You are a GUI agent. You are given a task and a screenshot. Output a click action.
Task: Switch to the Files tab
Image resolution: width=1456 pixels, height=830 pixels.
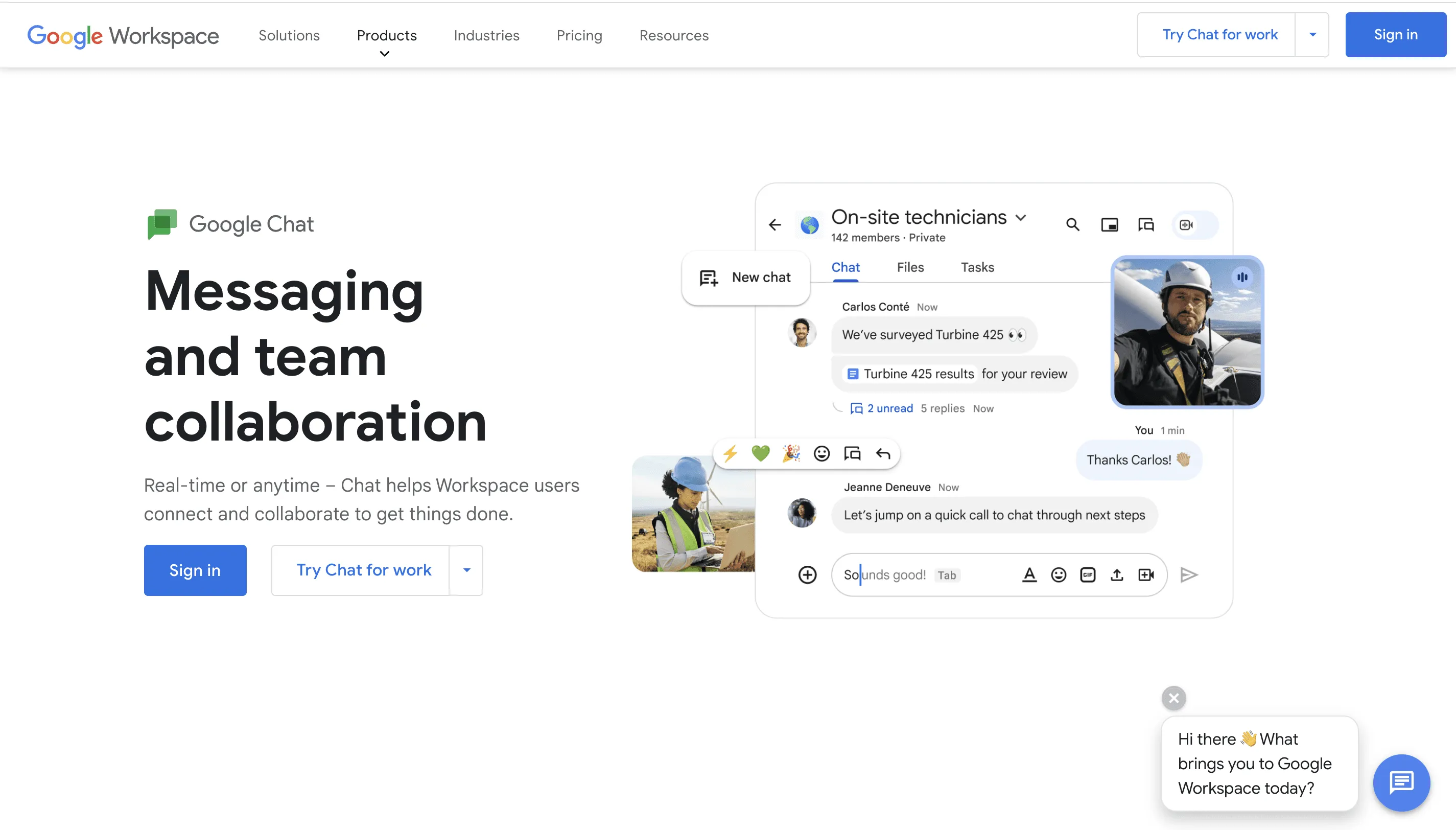(x=909, y=267)
